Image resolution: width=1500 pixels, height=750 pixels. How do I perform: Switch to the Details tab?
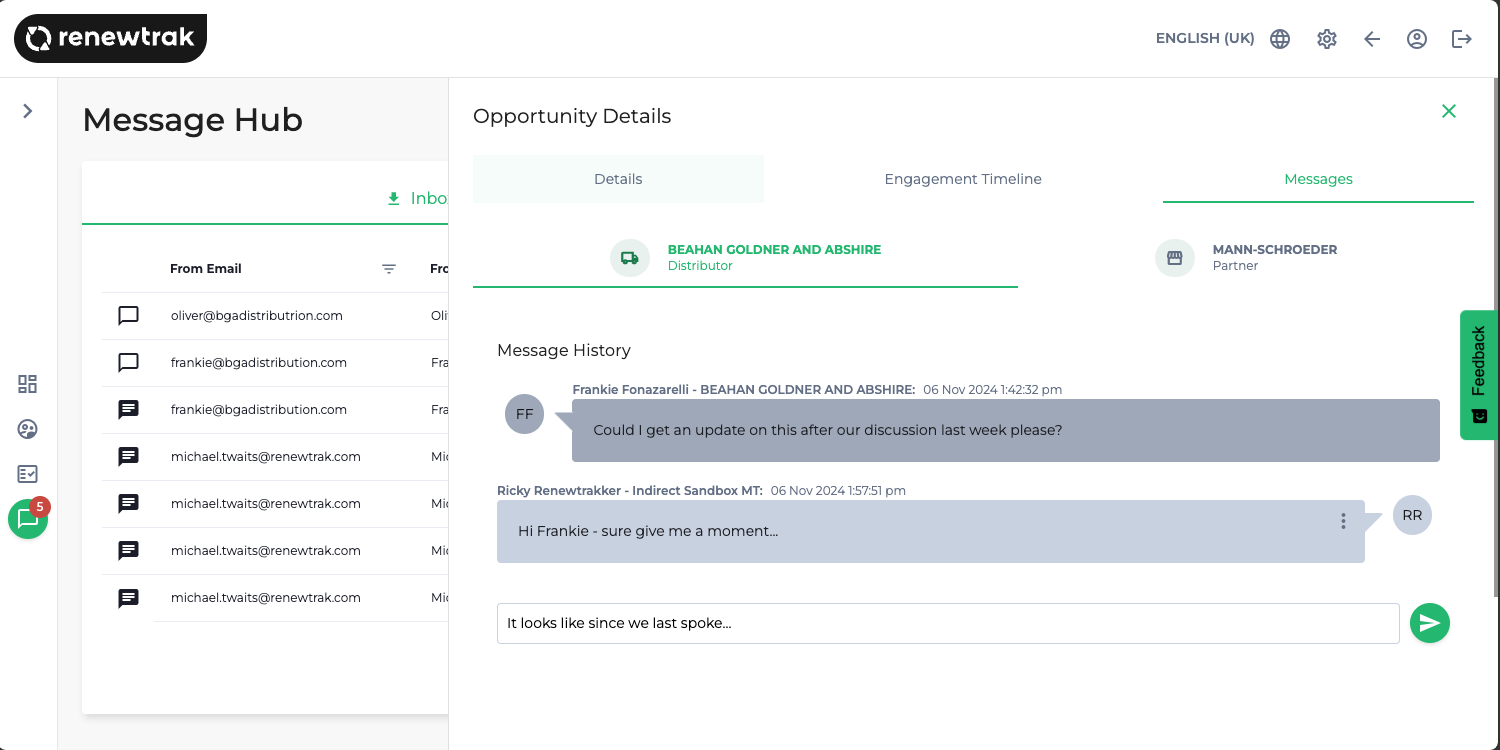(x=618, y=179)
